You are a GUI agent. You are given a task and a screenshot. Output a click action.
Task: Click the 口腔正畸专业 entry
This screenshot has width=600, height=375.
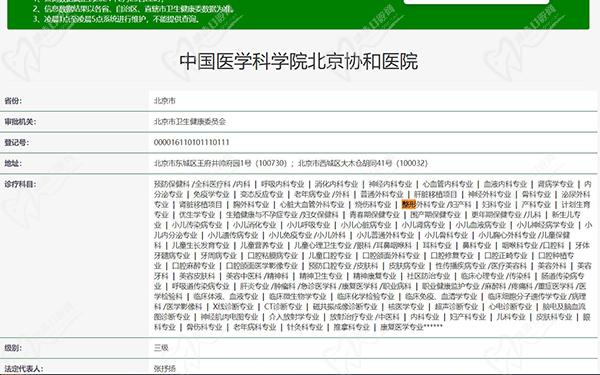(506, 256)
